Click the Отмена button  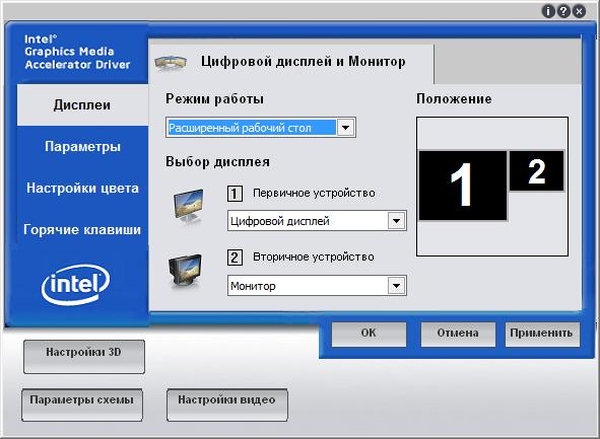458,334
